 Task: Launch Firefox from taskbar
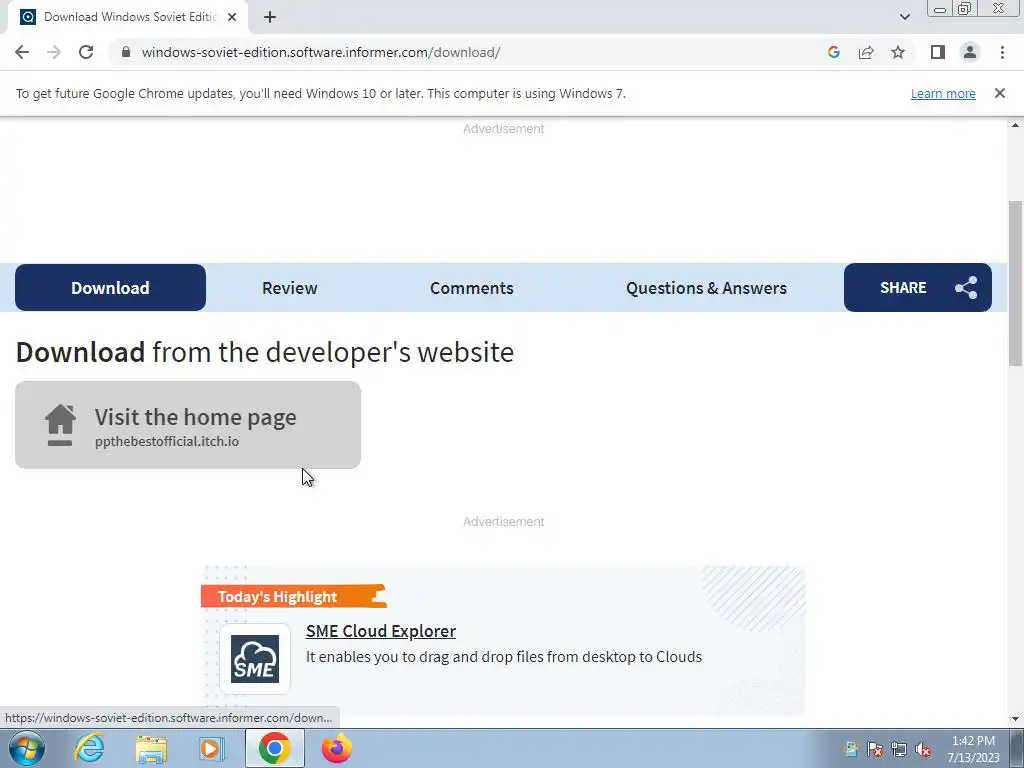[336, 748]
